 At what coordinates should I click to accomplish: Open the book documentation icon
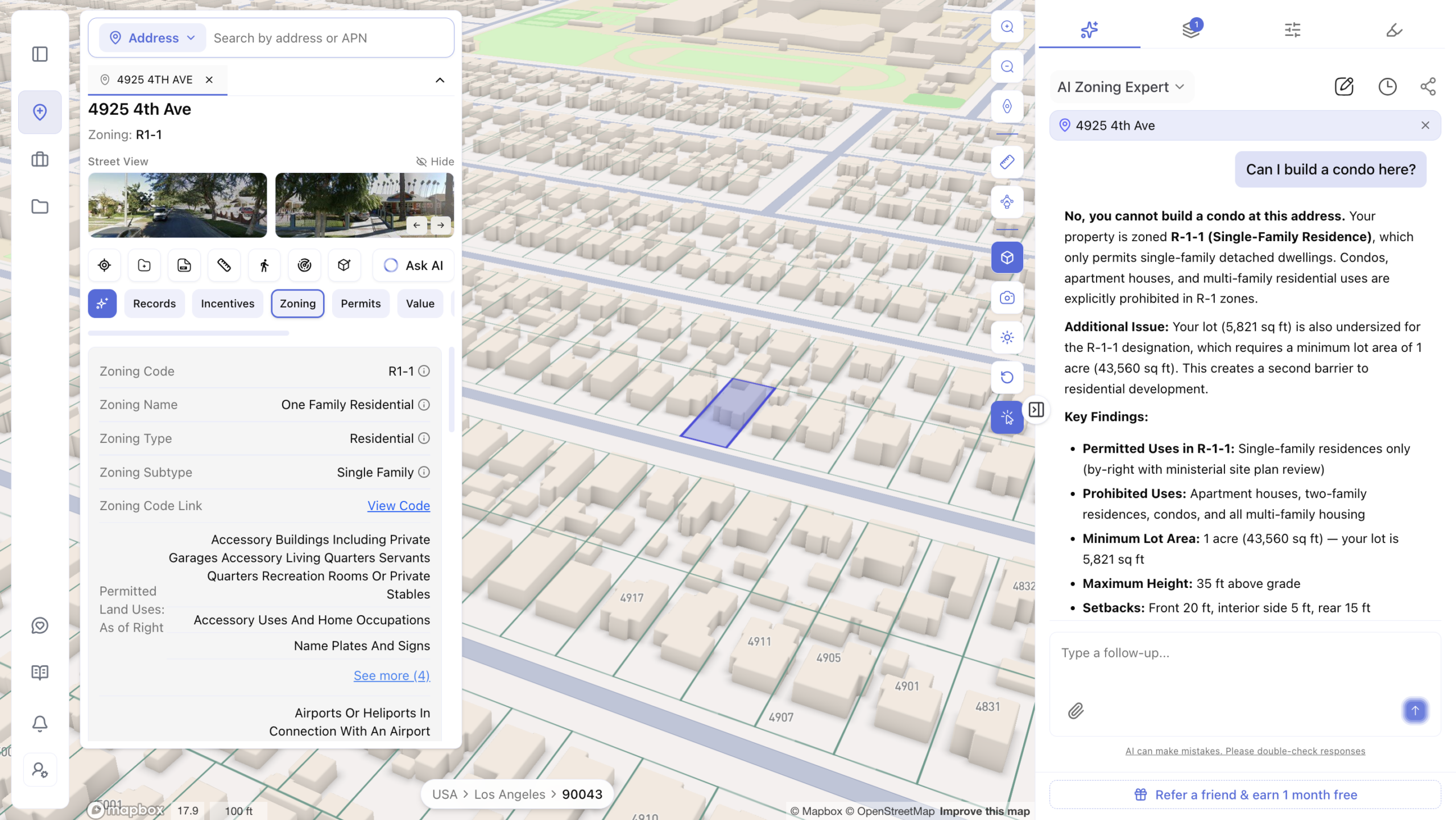tap(40, 673)
